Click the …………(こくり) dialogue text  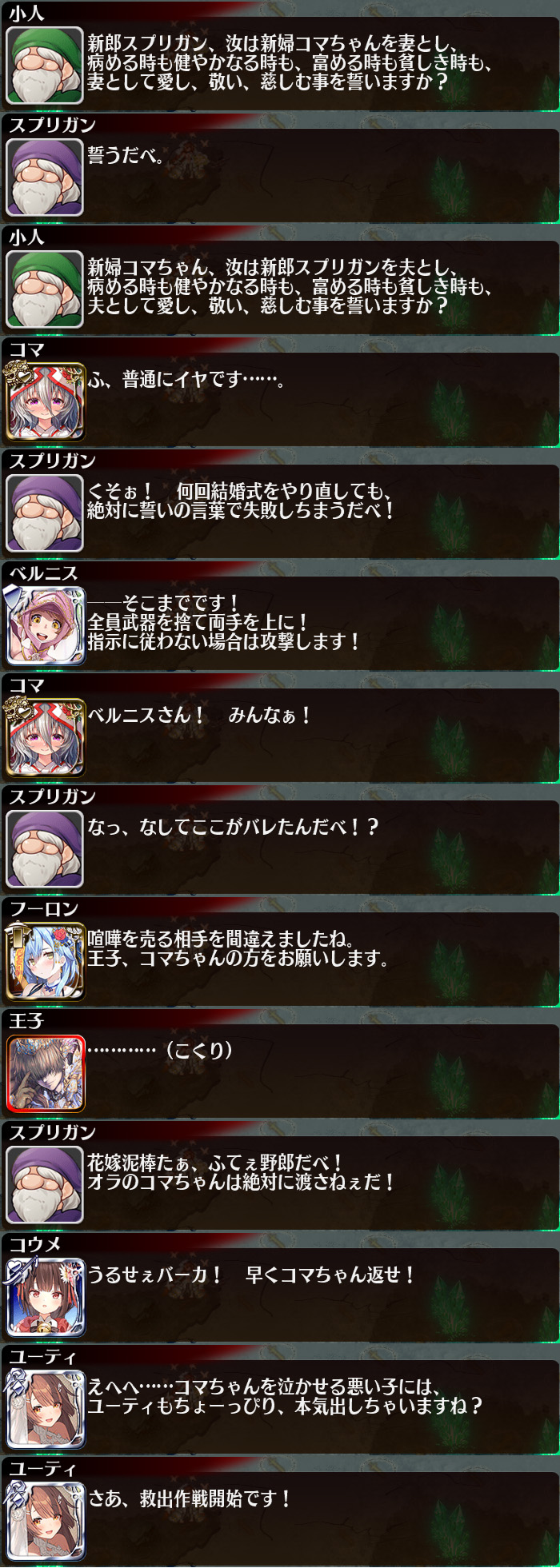tap(160, 1051)
